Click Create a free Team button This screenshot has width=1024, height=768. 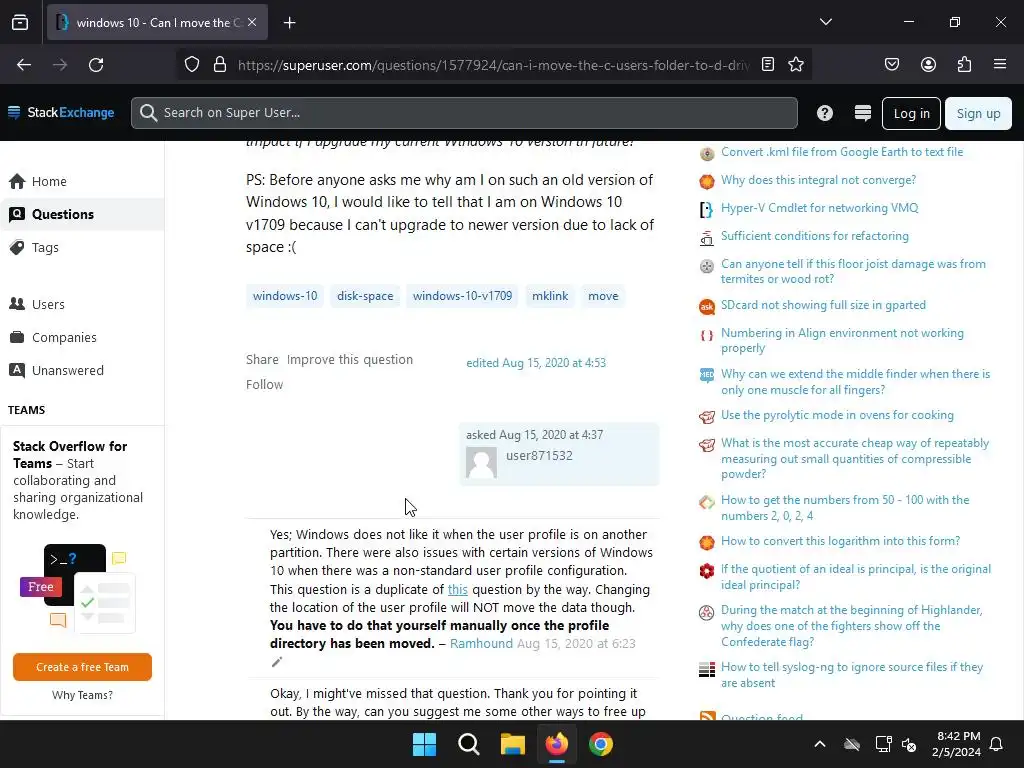[82, 667]
